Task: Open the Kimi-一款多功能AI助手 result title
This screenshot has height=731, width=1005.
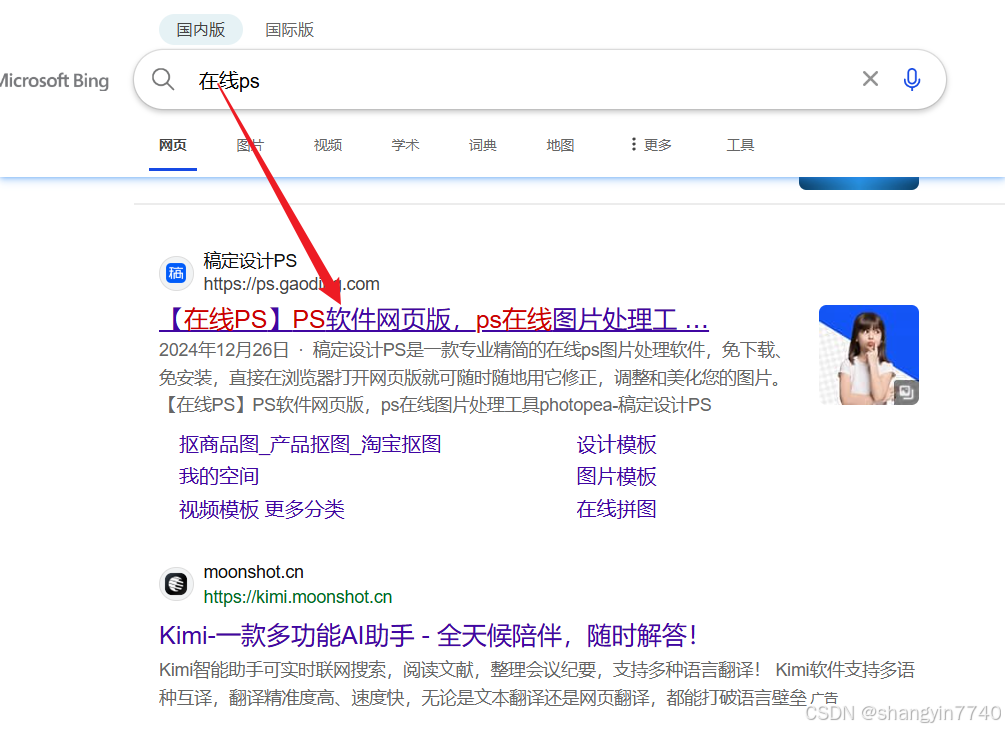Action: coord(428,636)
